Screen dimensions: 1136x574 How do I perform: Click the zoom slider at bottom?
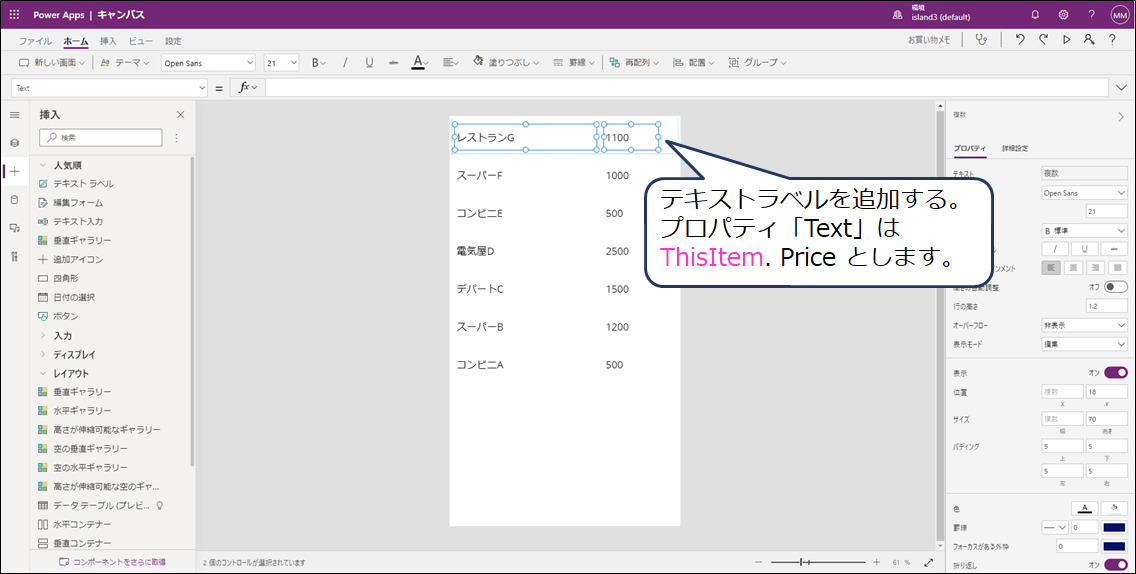pos(818,562)
